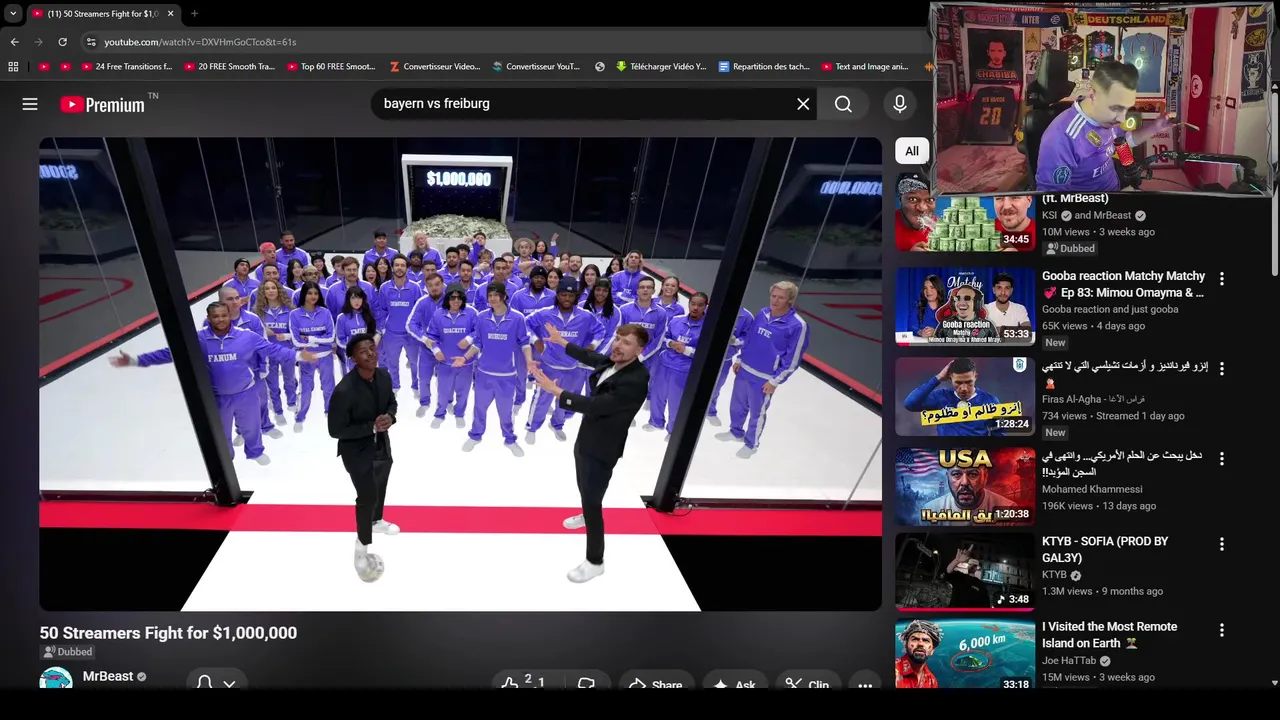
Task: Open KTYB - SOFIA video thumbnail
Action: pos(965,571)
